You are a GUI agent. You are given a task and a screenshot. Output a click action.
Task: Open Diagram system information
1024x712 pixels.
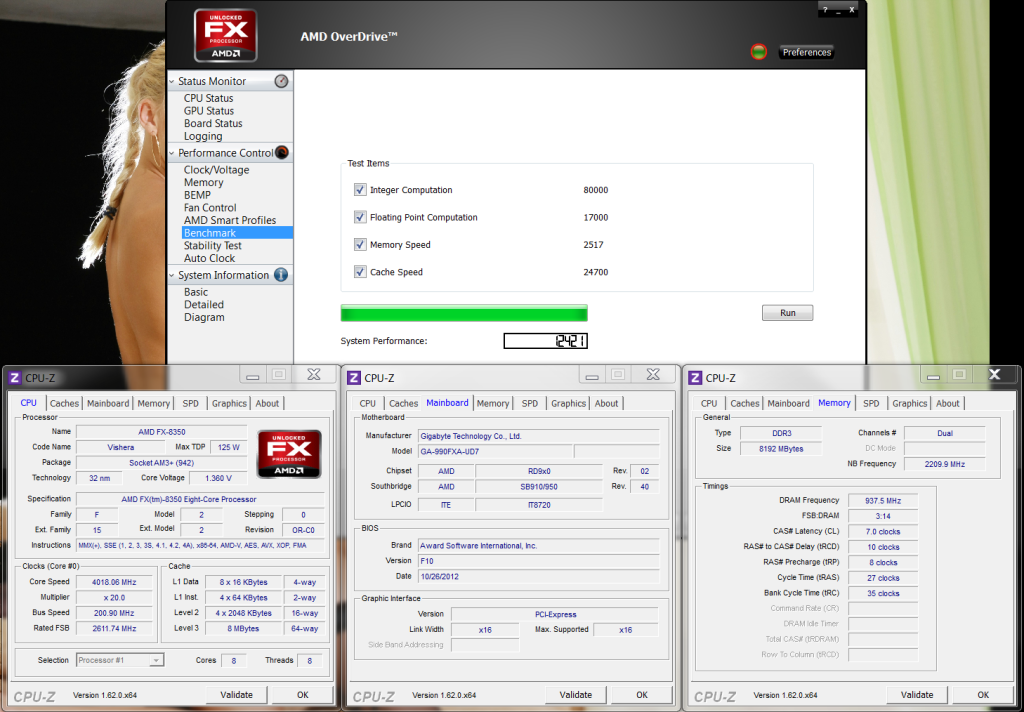pyautogui.click(x=204, y=317)
